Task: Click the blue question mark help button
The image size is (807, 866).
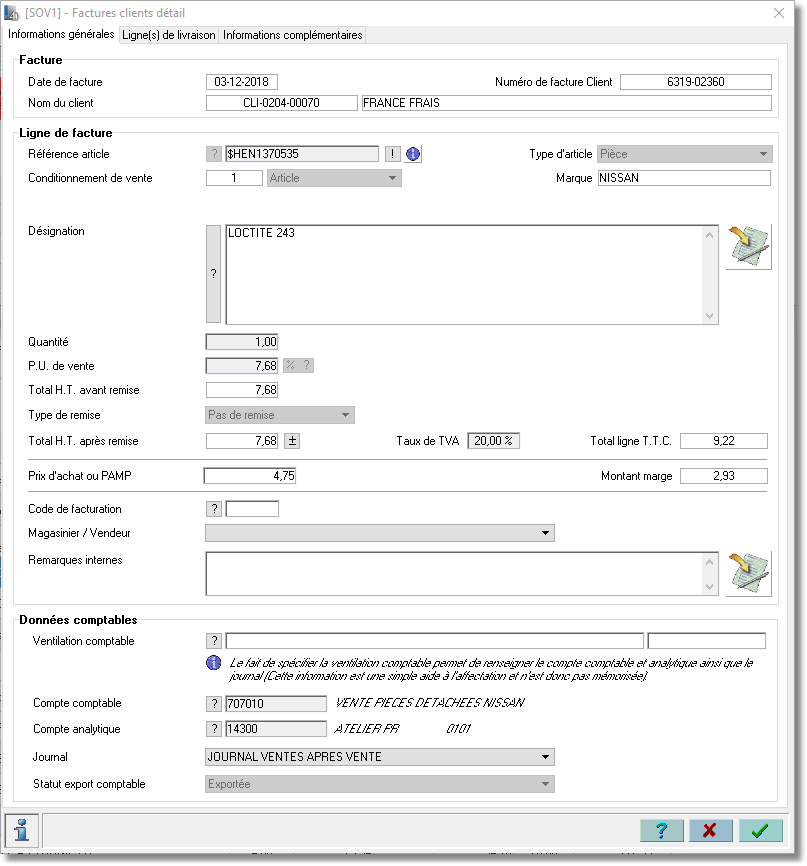Action: point(662,830)
